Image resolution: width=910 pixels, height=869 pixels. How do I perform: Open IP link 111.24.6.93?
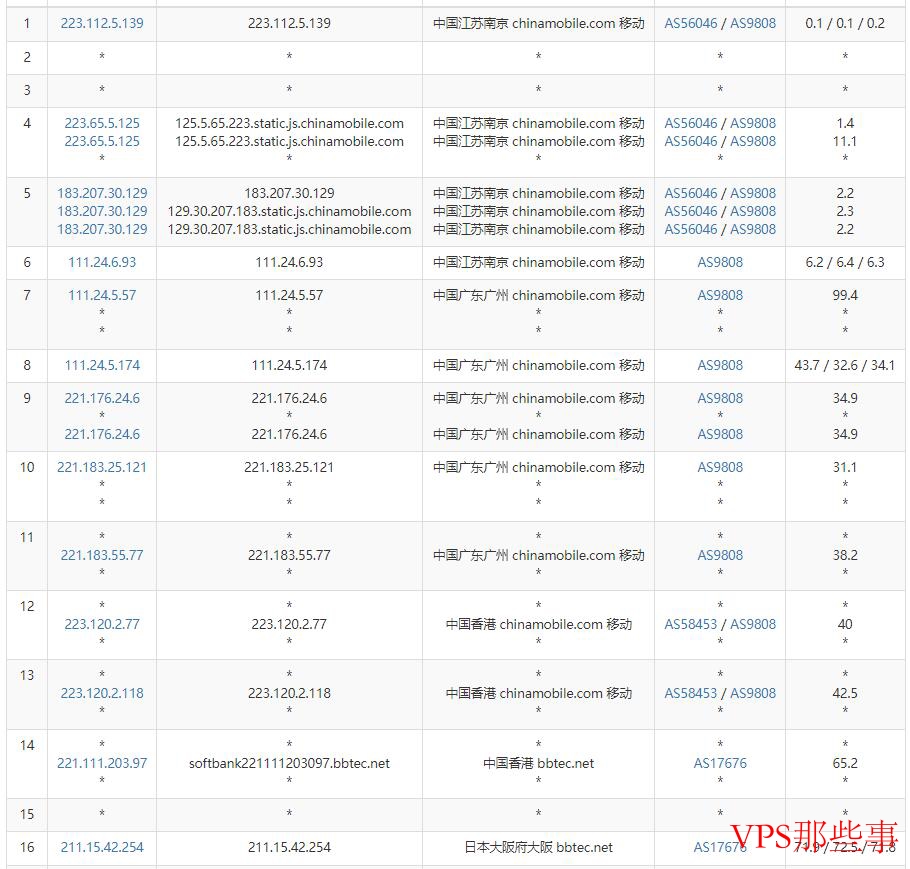point(102,262)
